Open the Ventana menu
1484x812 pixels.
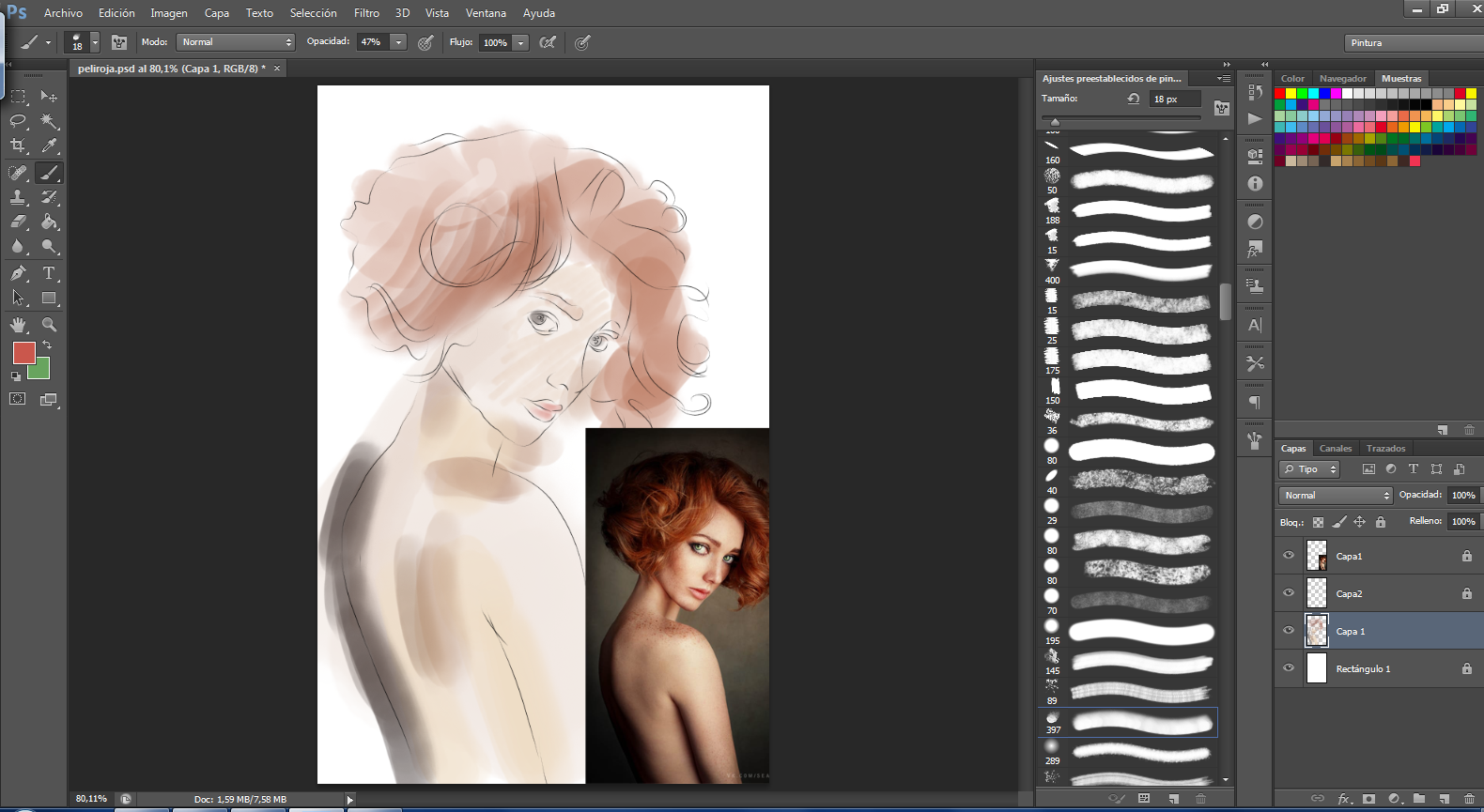(x=486, y=13)
